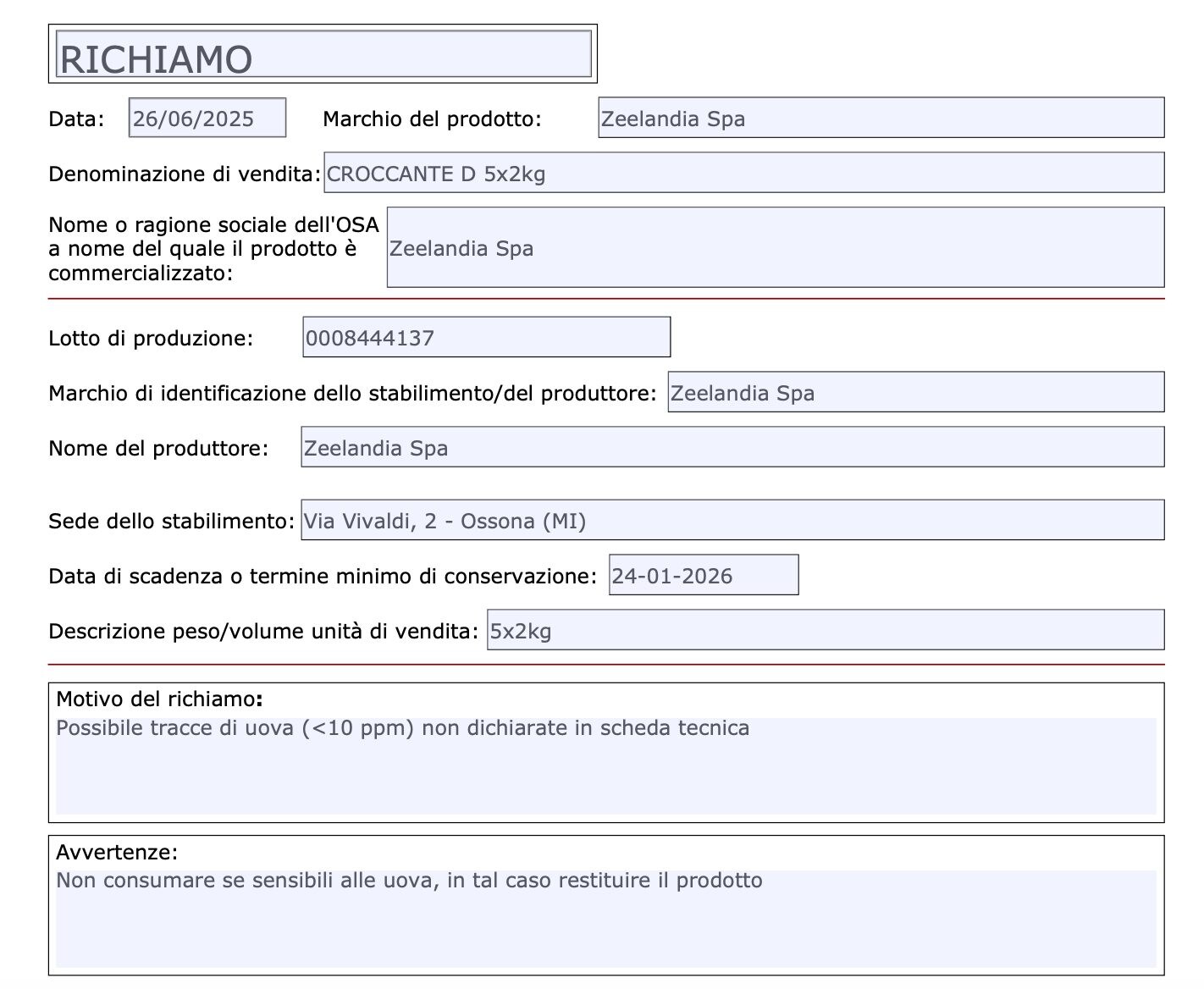The image size is (1204, 989).
Task: Click the Descrizione peso/volume input field
Action: pos(825,630)
